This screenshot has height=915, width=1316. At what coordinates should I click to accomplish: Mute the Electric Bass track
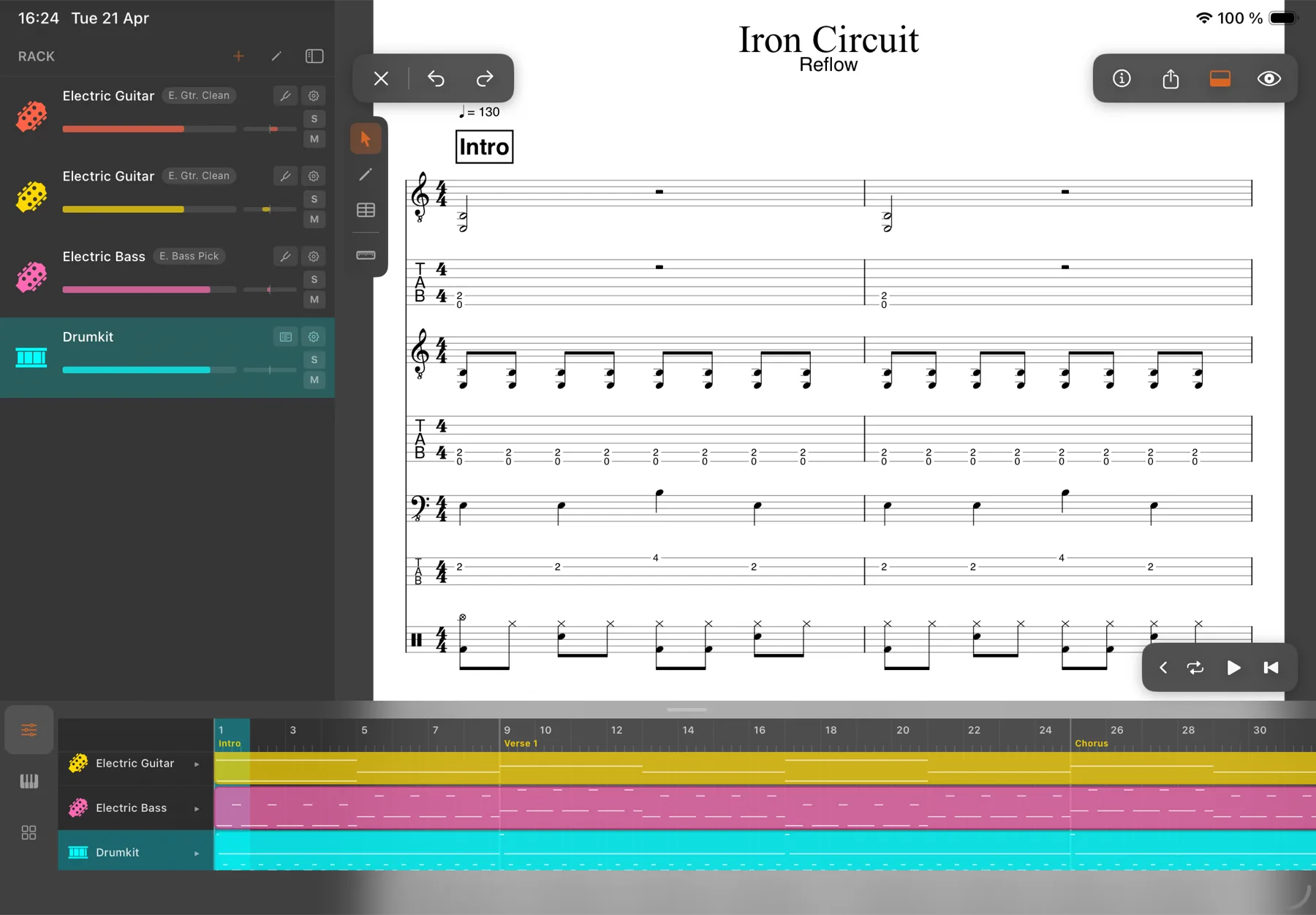pos(314,300)
